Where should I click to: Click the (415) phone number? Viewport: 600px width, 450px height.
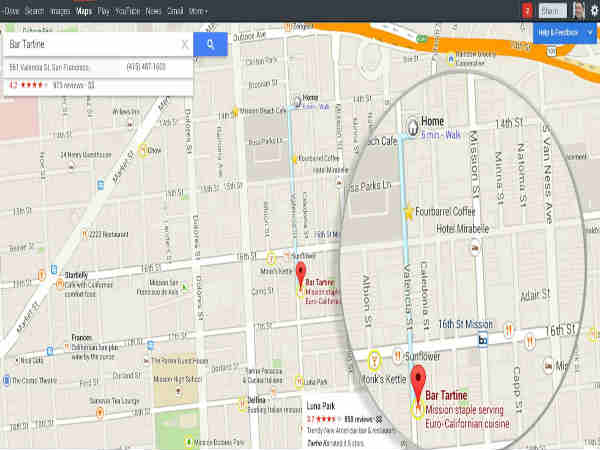pyautogui.click(x=146, y=67)
